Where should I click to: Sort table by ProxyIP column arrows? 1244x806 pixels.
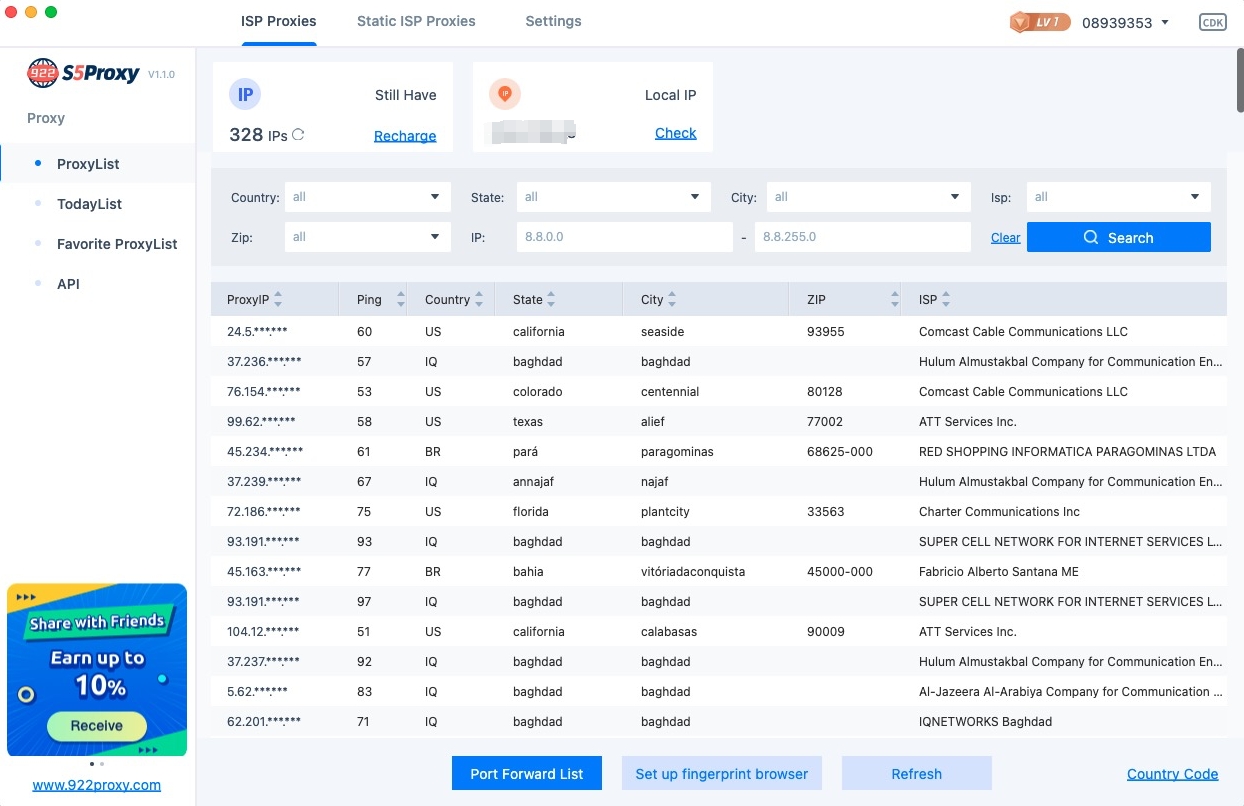[x=278, y=299]
